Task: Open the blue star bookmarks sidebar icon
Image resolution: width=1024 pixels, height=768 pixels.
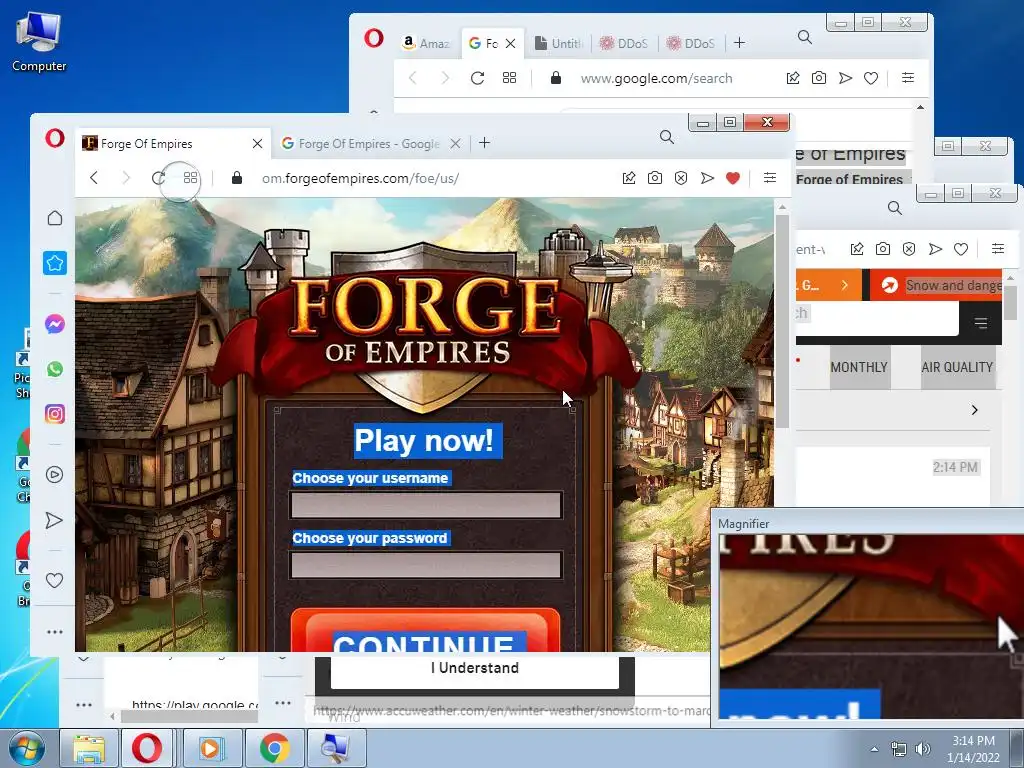Action: (x=55, y=263)
